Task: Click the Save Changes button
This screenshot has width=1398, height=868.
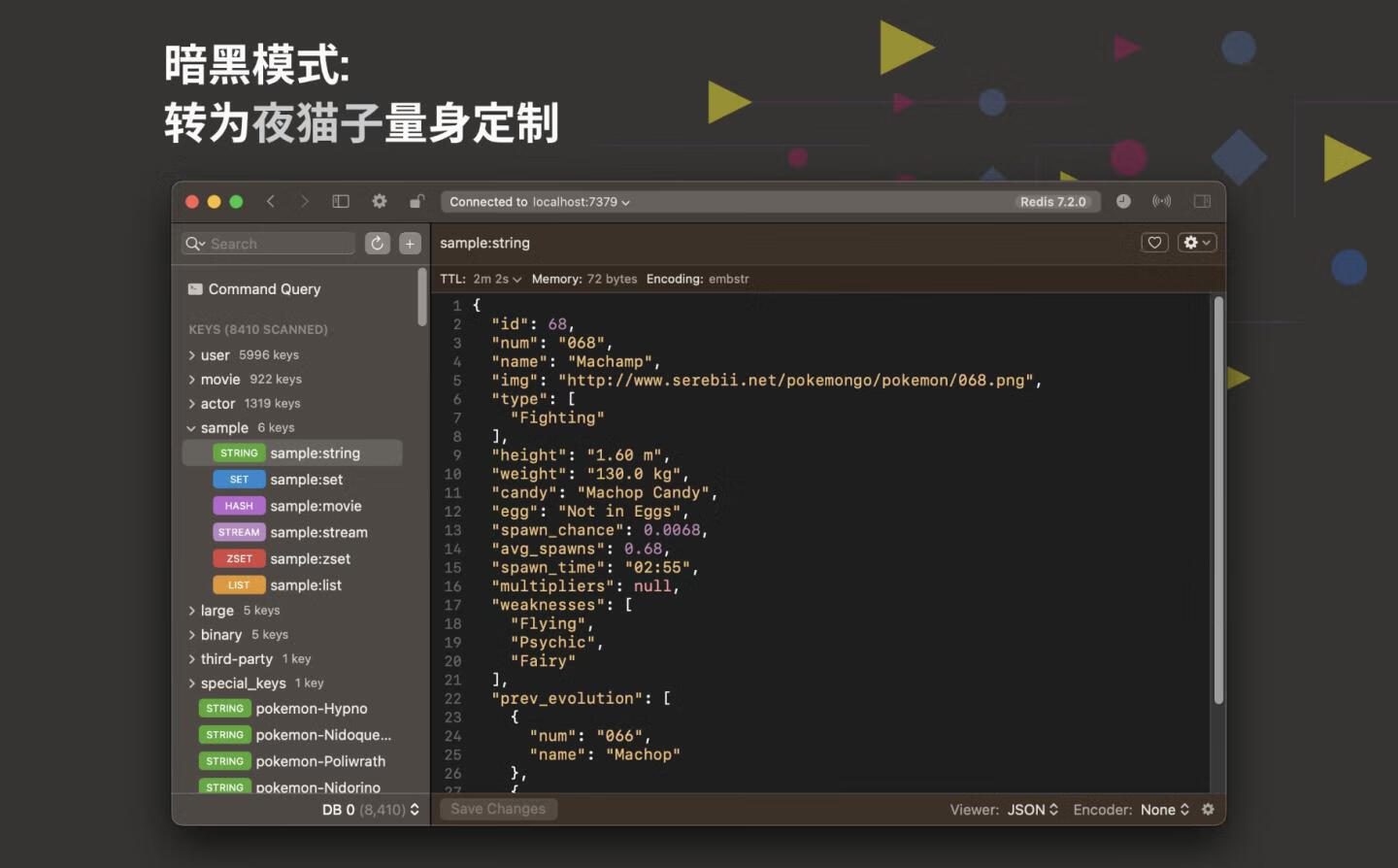Action: [x=498, y=809]
